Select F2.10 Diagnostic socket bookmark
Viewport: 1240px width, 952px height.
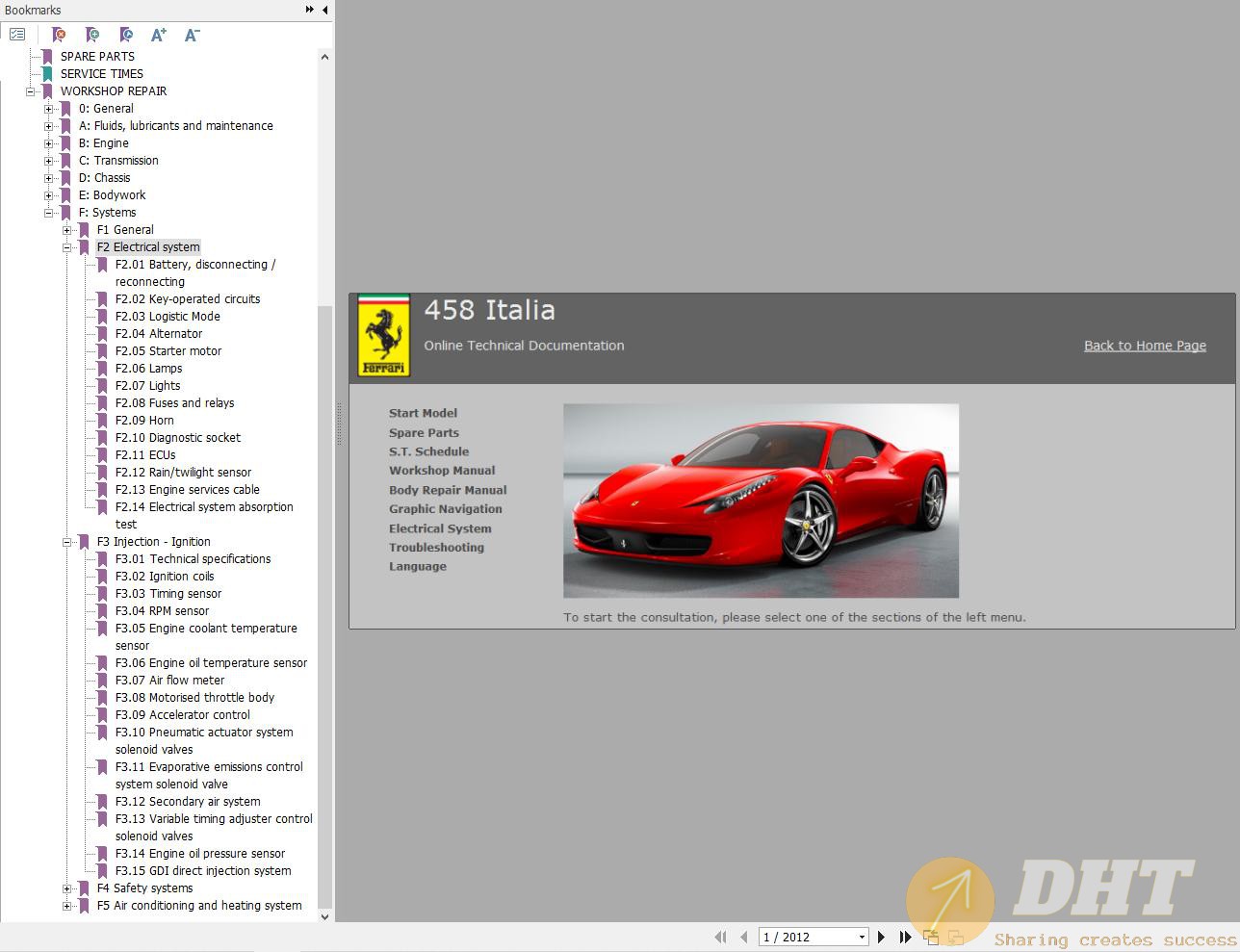(x=178, y=438)
